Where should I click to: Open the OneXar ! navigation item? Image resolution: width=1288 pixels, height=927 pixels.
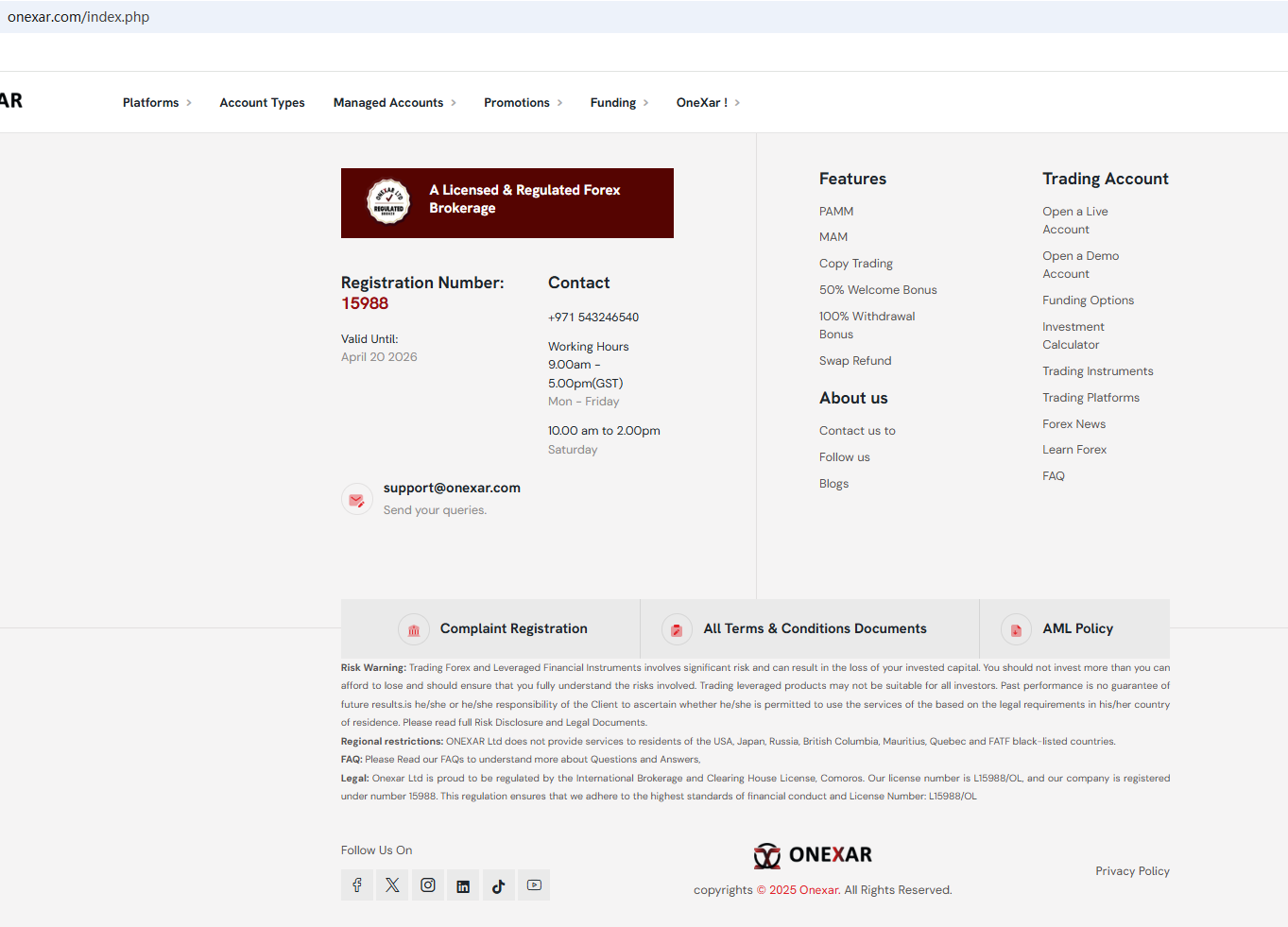702,103
